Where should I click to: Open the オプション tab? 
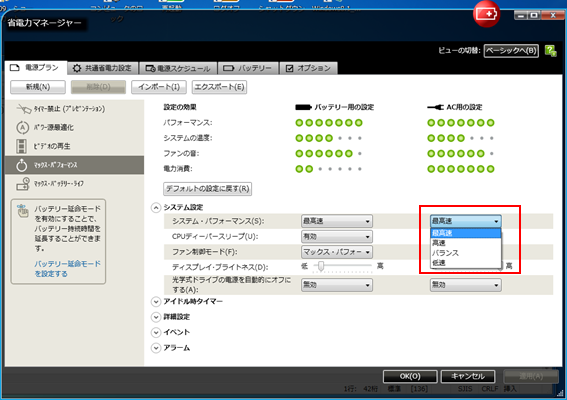click(308, 68)
